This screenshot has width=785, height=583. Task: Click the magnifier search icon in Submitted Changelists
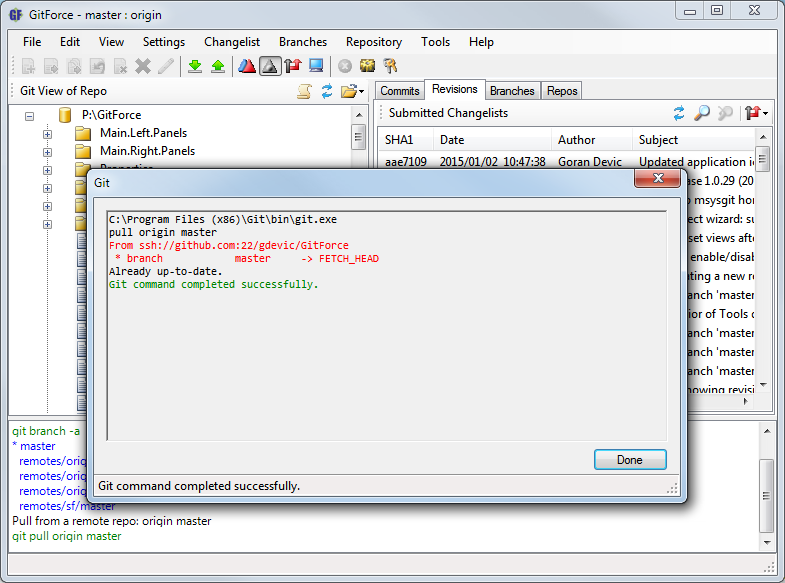tap(702, 113)
